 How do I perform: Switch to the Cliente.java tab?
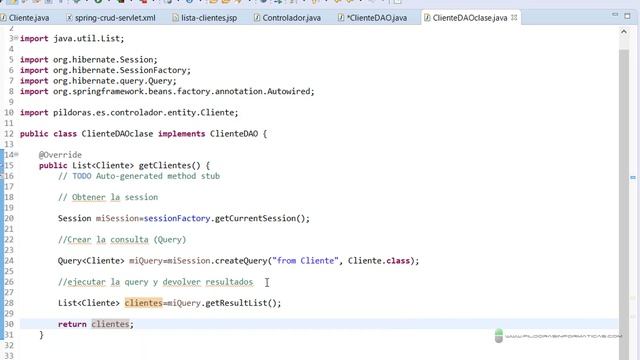pos(25,18)
